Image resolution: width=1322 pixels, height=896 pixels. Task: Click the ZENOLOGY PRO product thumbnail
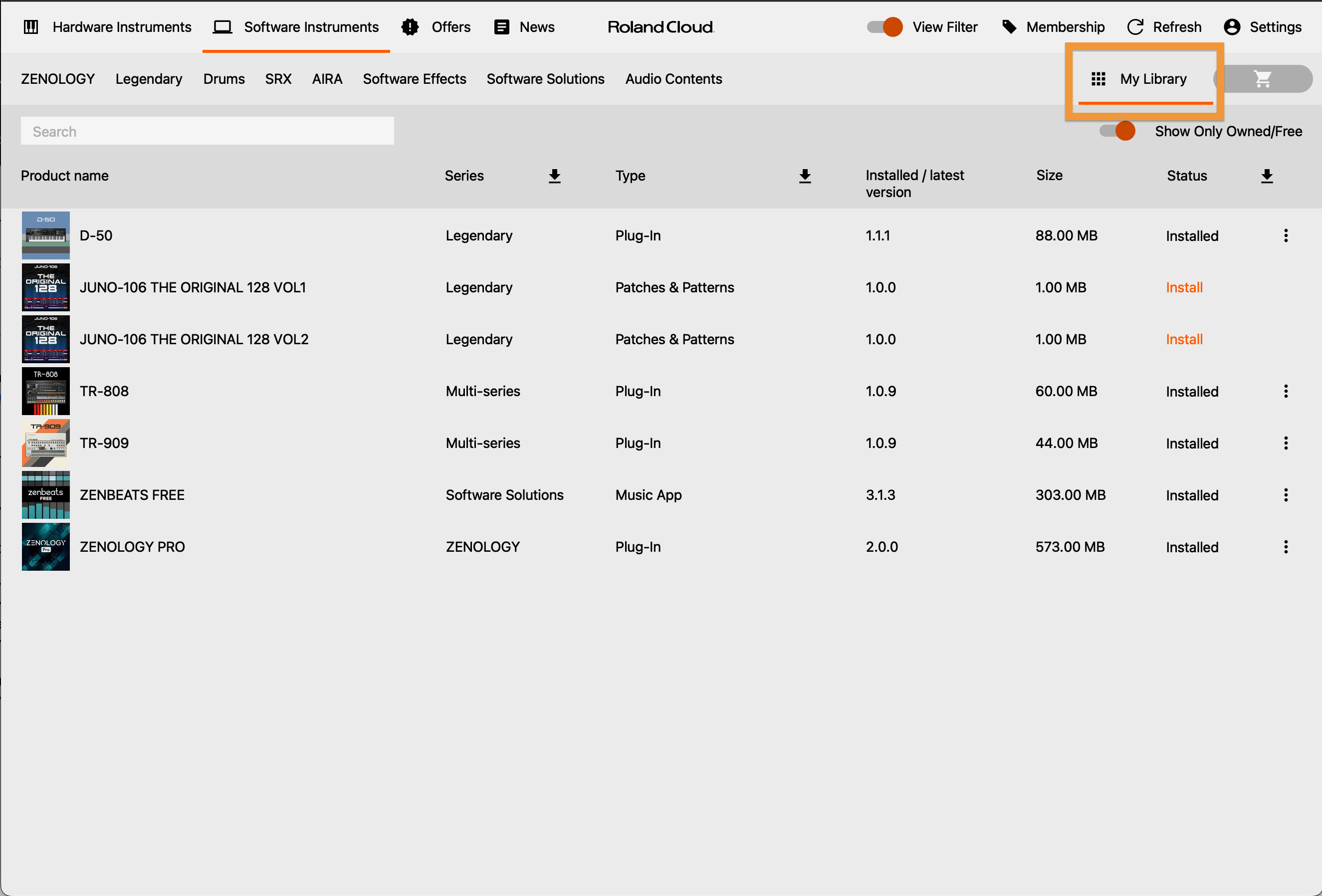(x=45, y=547)
